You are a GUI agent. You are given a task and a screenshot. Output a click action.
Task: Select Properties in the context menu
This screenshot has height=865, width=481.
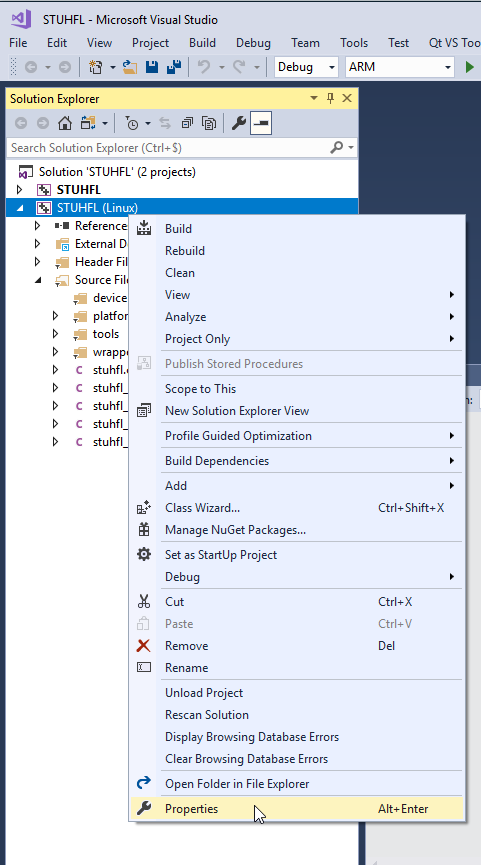pos(297,809)
